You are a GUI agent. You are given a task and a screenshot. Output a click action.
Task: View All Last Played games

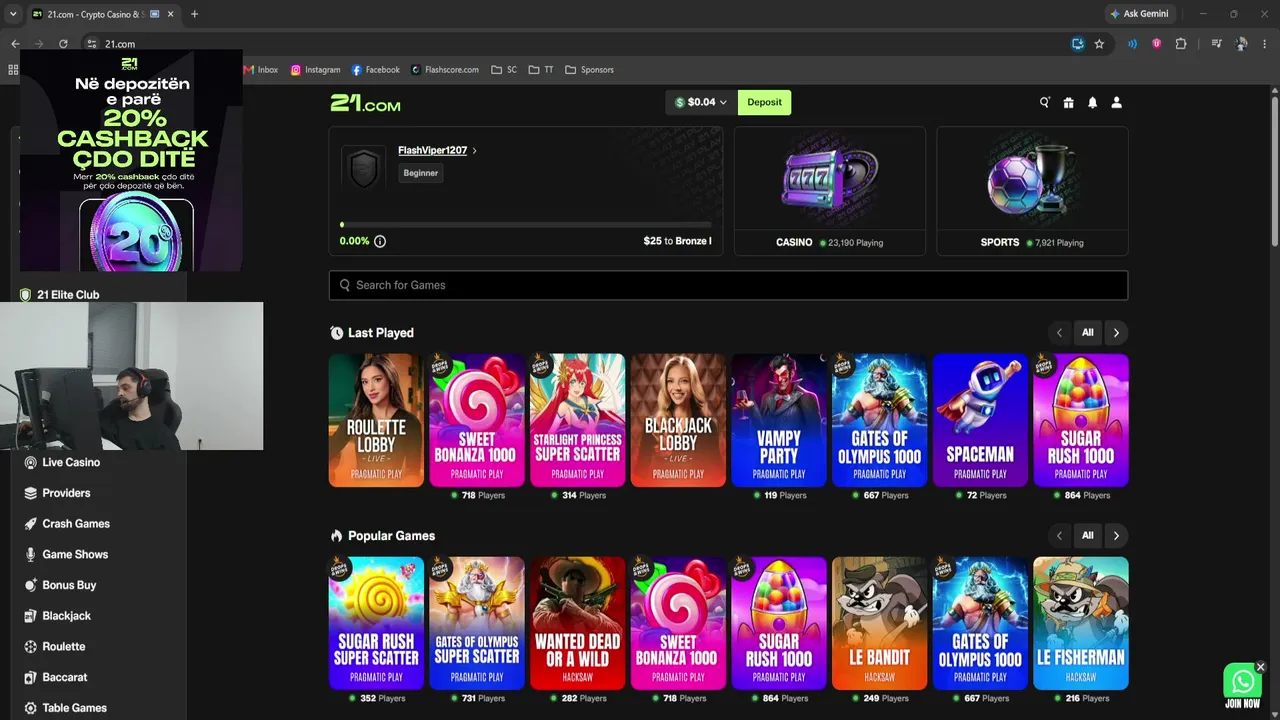coord(1088,333)
